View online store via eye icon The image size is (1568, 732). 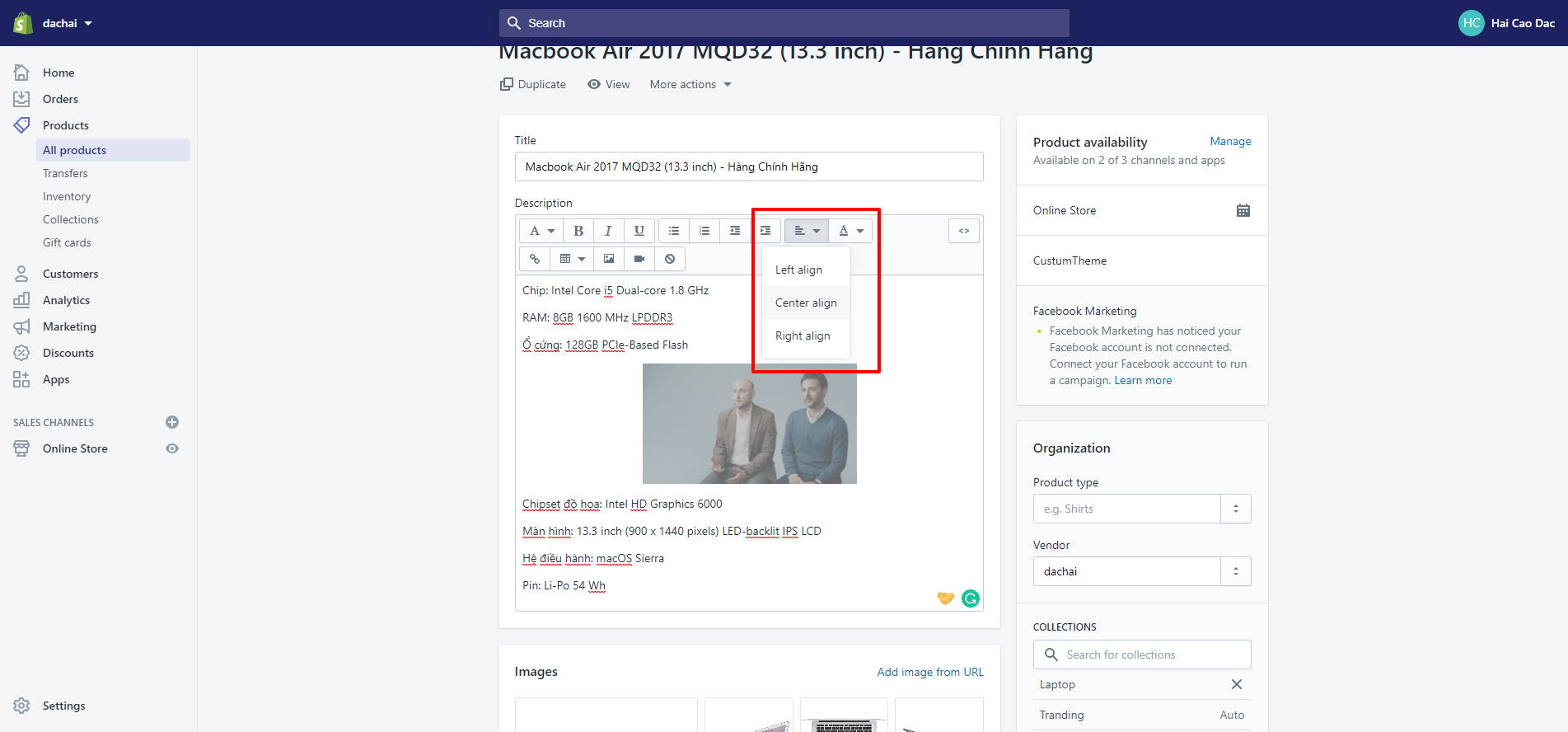click(x=172, y=448)
